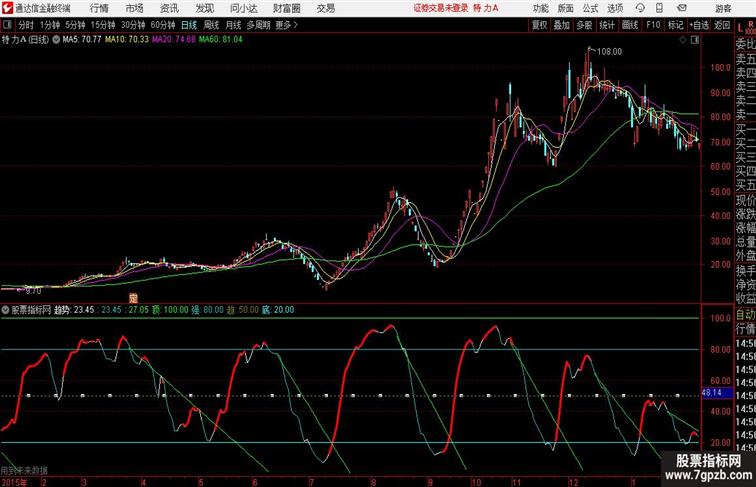
Task: Open the 选项 menu
Action: click(x=615, y=8)
